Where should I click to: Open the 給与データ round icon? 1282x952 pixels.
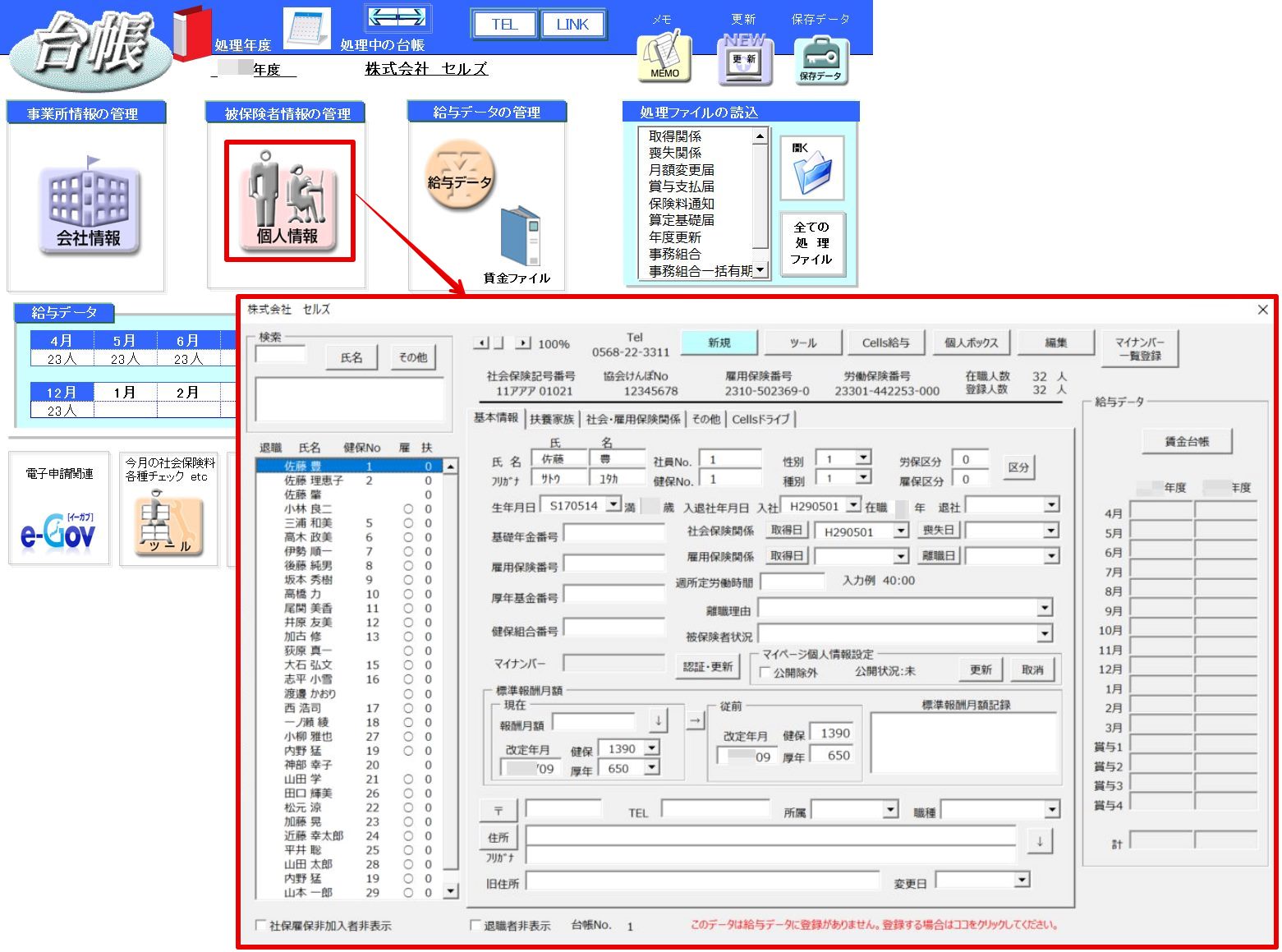pyautogui.click(x=460, y=176)
